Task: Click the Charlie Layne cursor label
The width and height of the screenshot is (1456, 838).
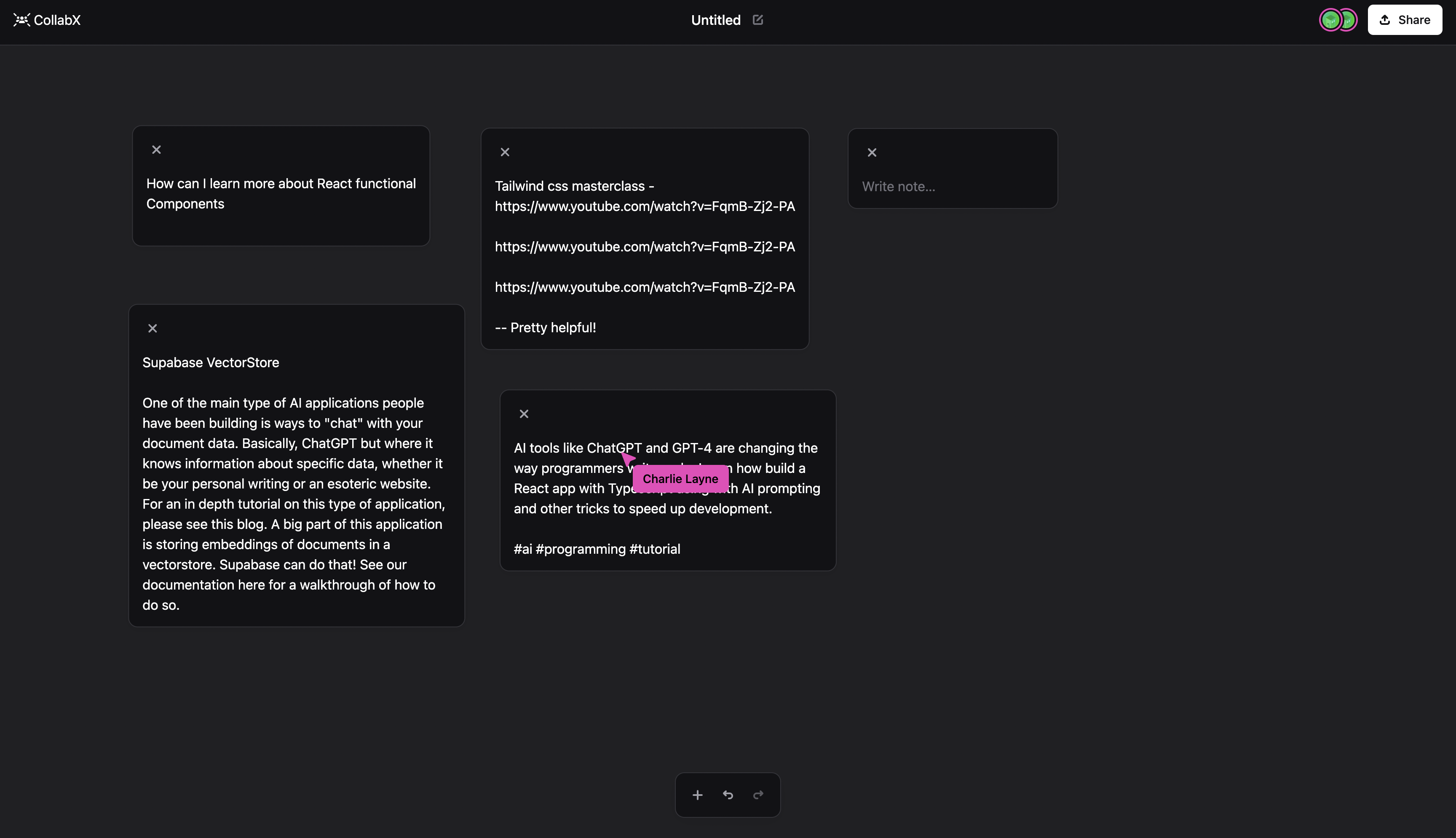Action: click(x=680, y=479)
